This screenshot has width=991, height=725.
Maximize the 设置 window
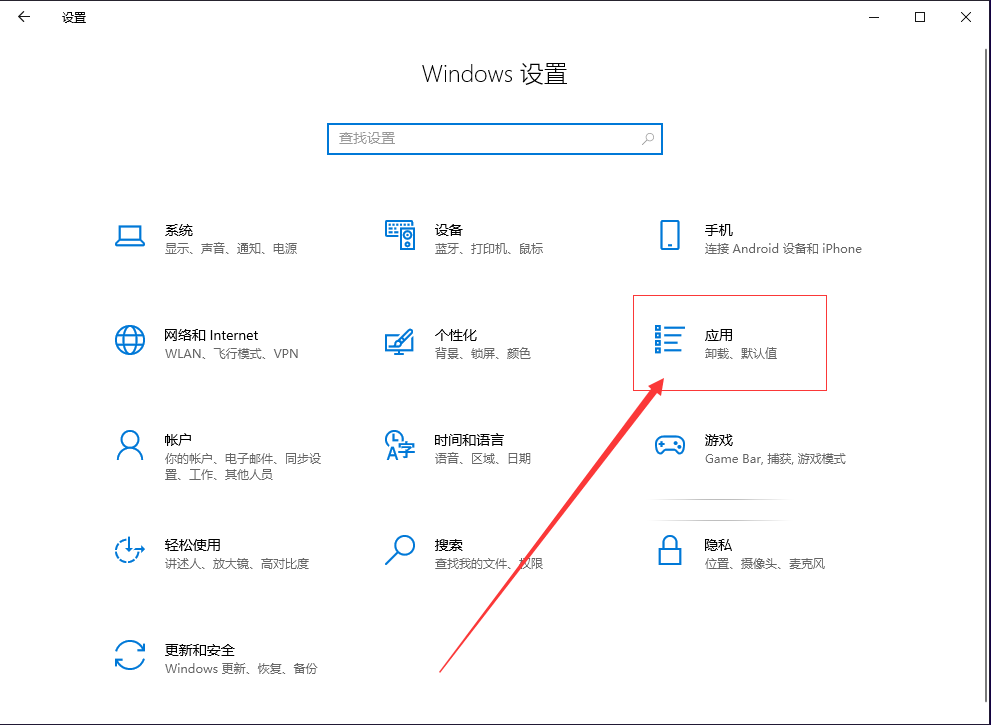[920, 17]
